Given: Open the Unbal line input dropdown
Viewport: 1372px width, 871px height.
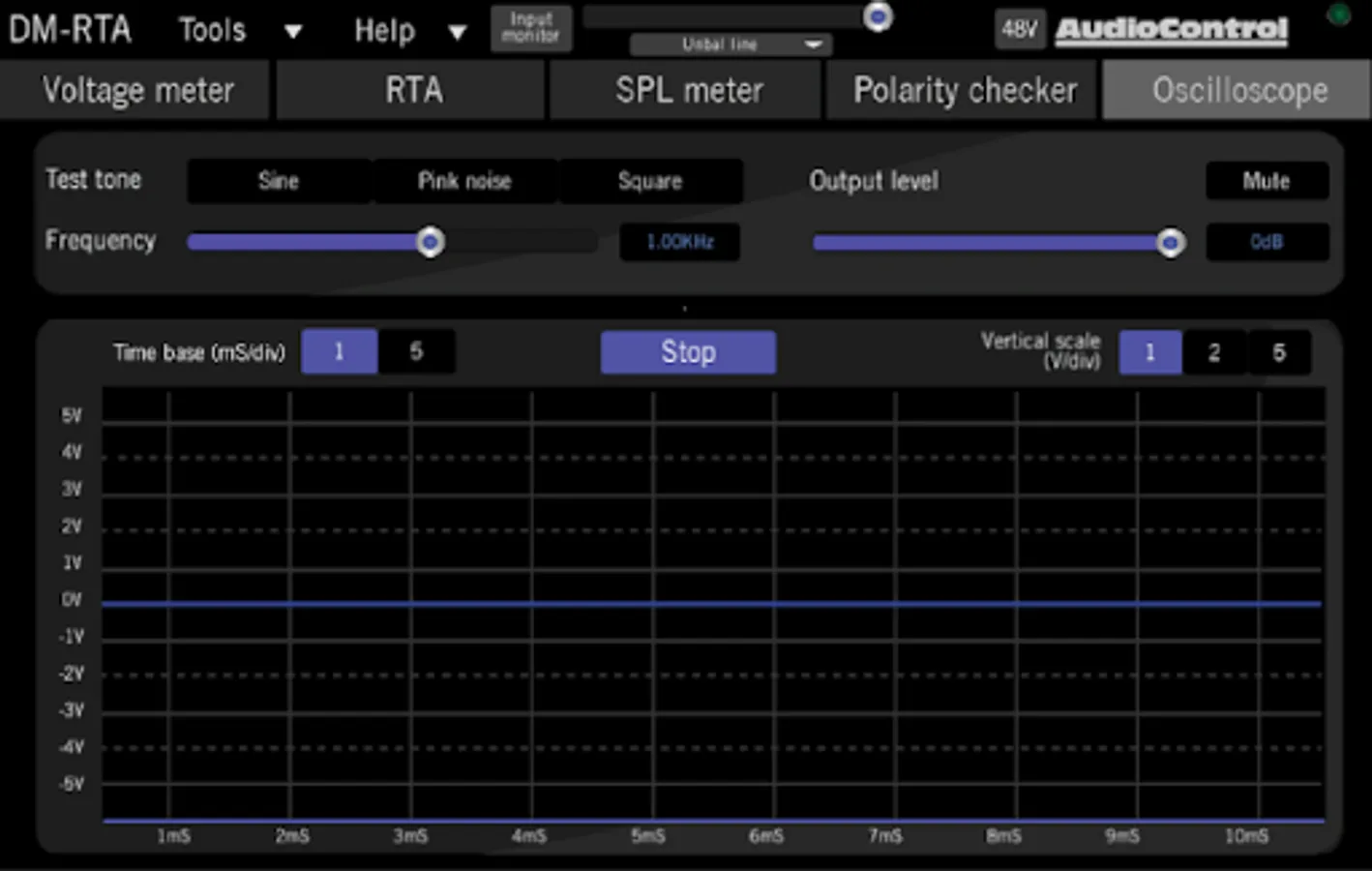Looking at the screenshot, I should 731,45.
